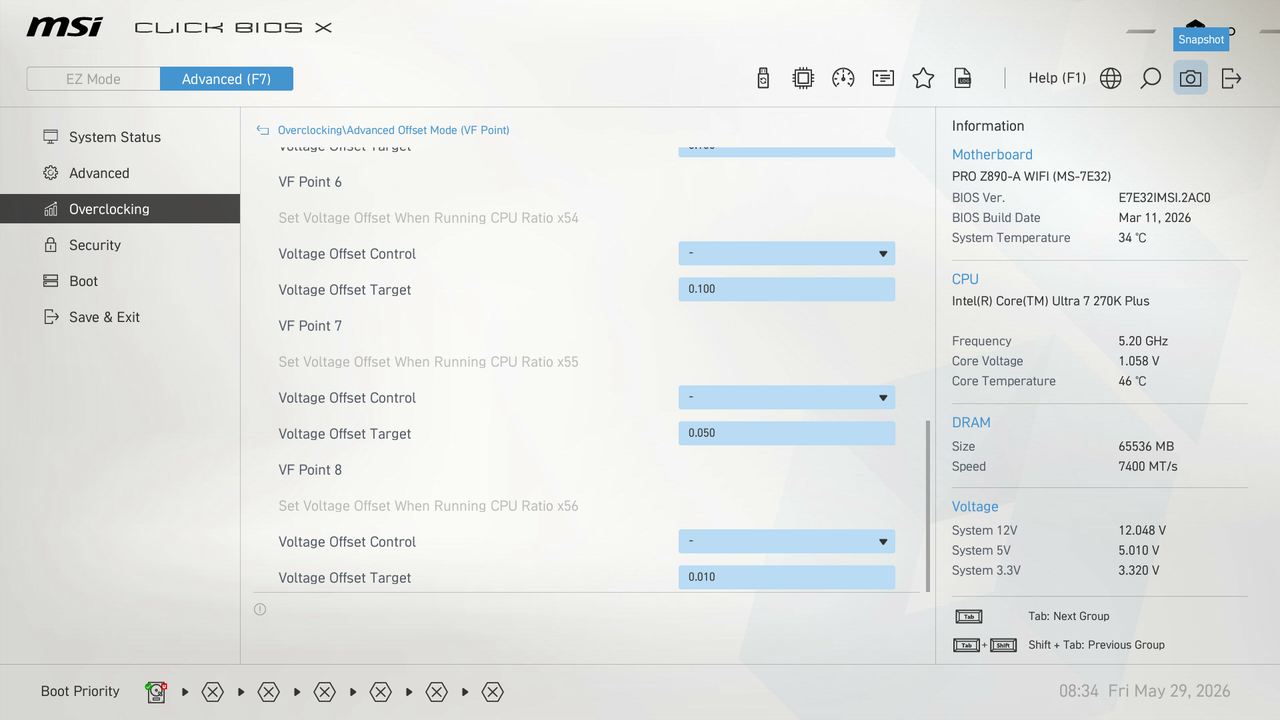Click the Intel(R) Core(TM) Ultra 7 270K Plus text
This screenshot has height=720, width=1280.
(x=1051, y=301)
